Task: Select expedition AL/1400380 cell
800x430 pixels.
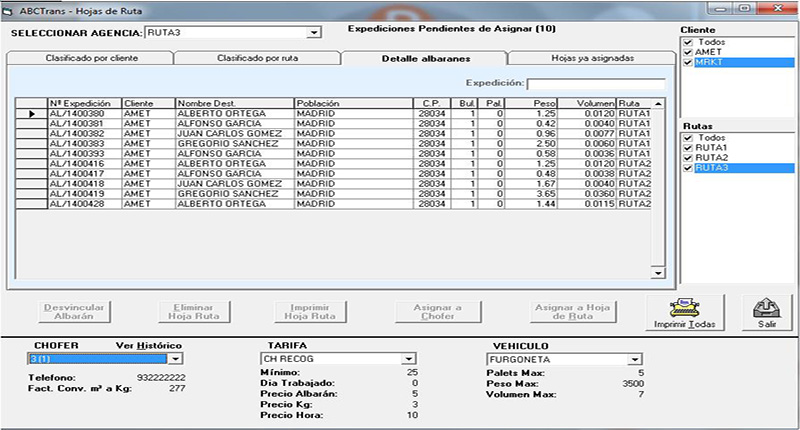Action: tap(85, 114)
